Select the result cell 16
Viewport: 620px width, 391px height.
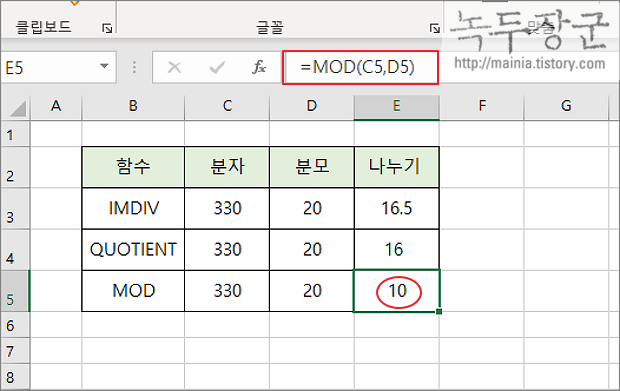point(397,249)
